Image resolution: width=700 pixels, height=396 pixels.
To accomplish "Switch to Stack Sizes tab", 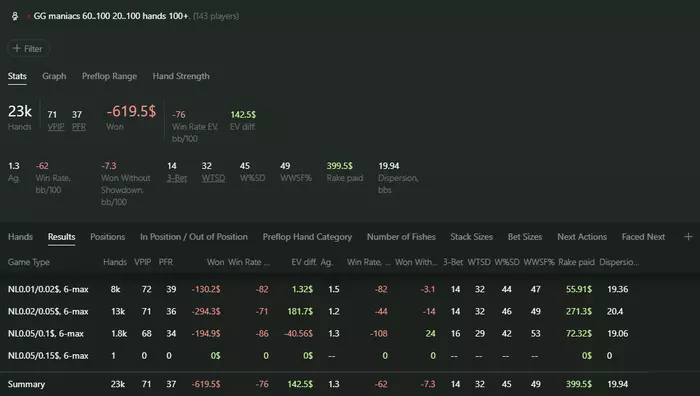I will coord(471,237).
